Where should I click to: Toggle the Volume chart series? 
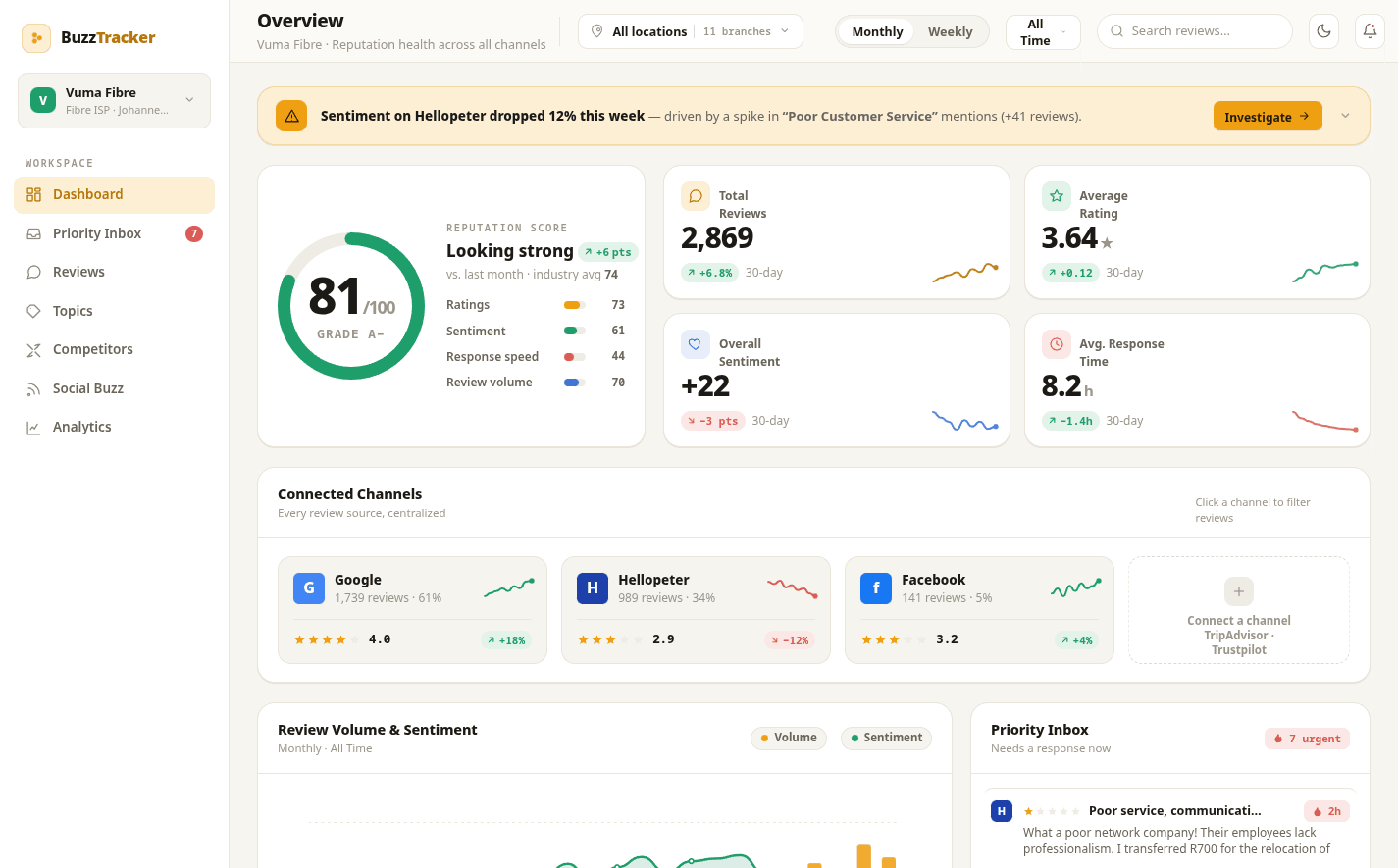pyautogui.click(x=789, y=738)
